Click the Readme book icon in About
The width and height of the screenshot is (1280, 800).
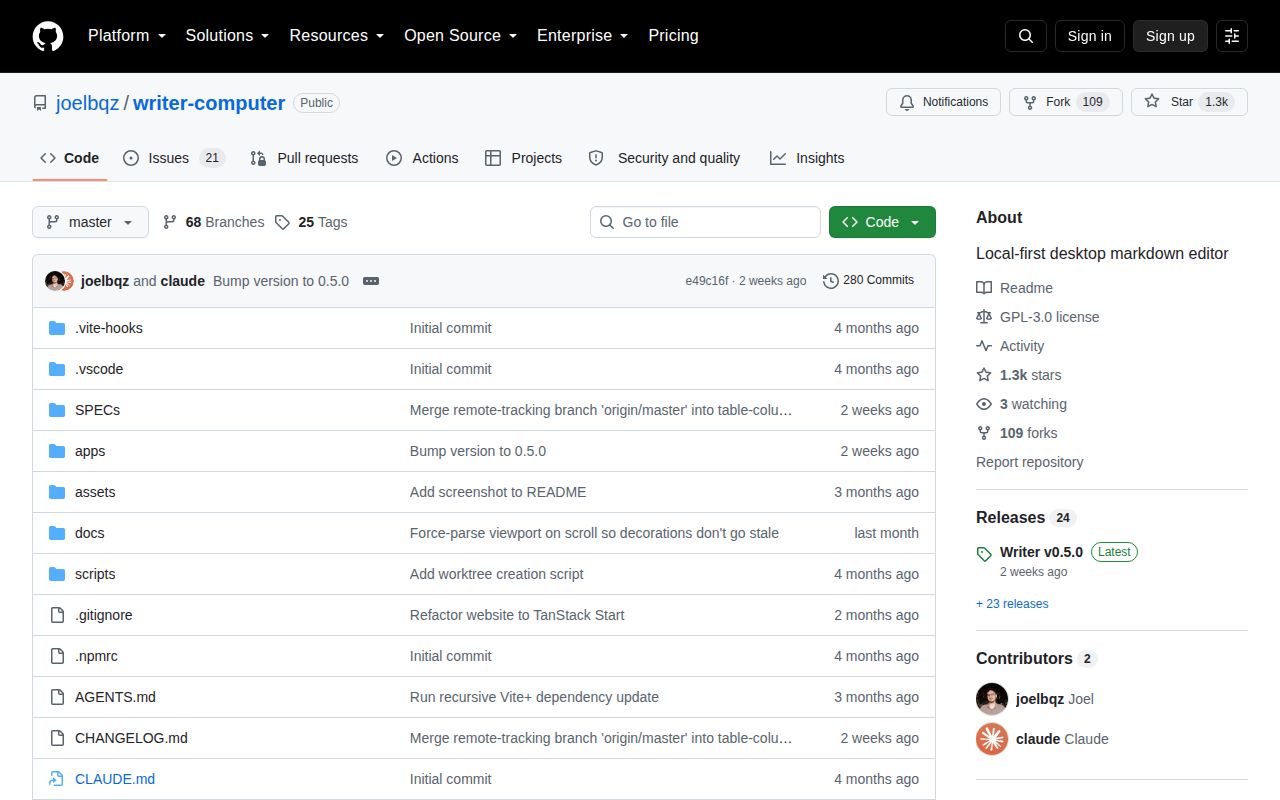pyautogui.click(x=984, y=288)
